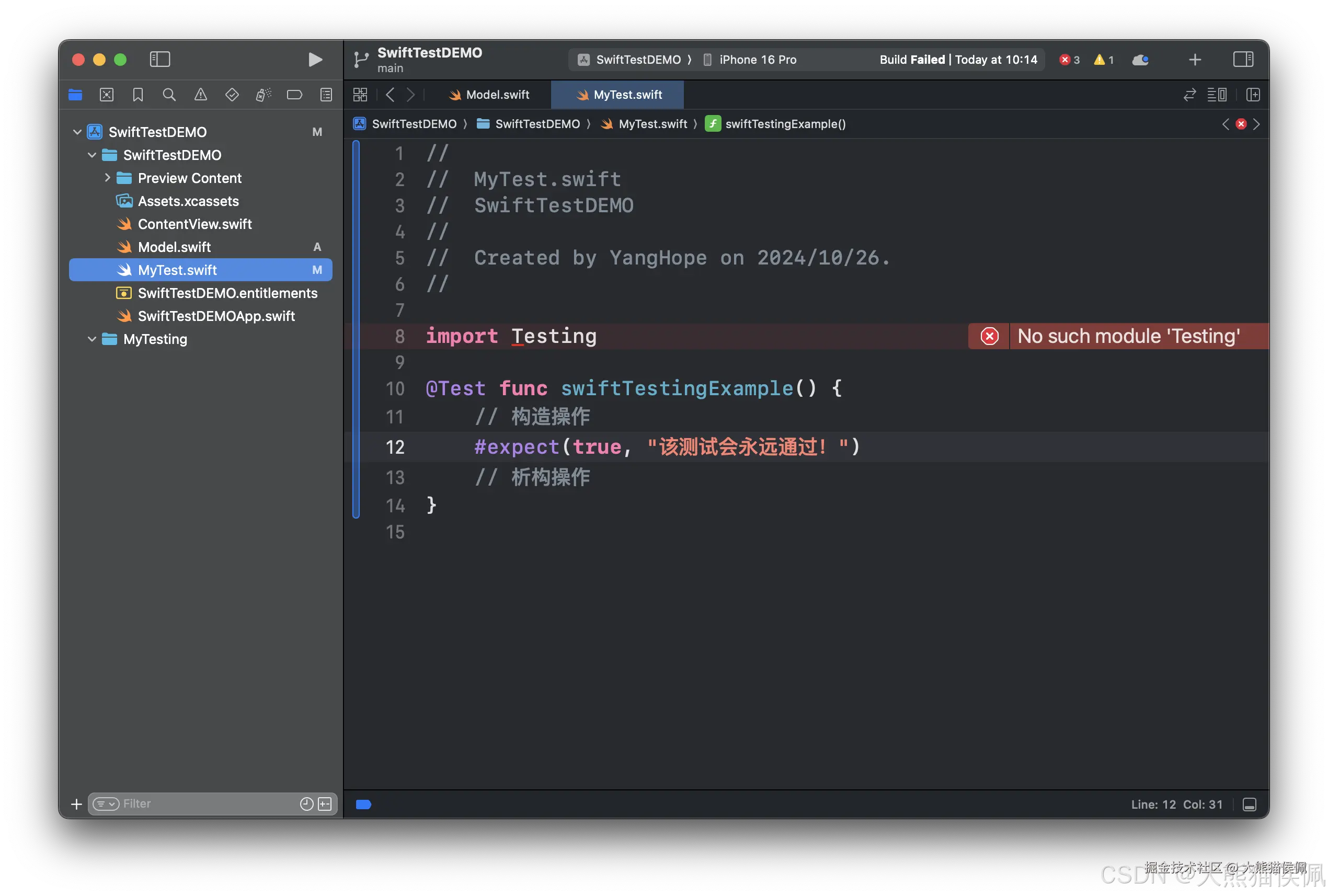This screenshot has width=1328, height=896.
Task: Click the jump bar red error indicator
Action: pos(1241,124)
